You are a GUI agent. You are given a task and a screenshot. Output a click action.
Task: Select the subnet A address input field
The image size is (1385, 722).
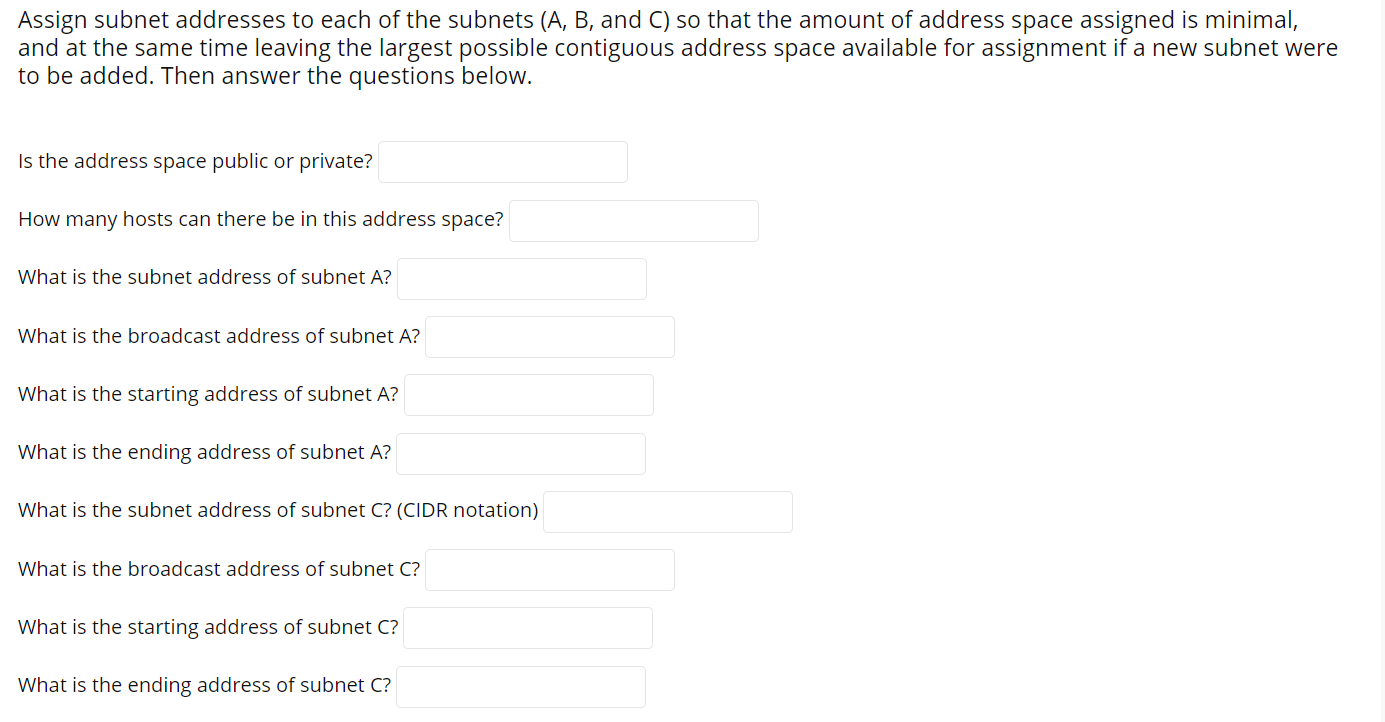click(521, 278)
